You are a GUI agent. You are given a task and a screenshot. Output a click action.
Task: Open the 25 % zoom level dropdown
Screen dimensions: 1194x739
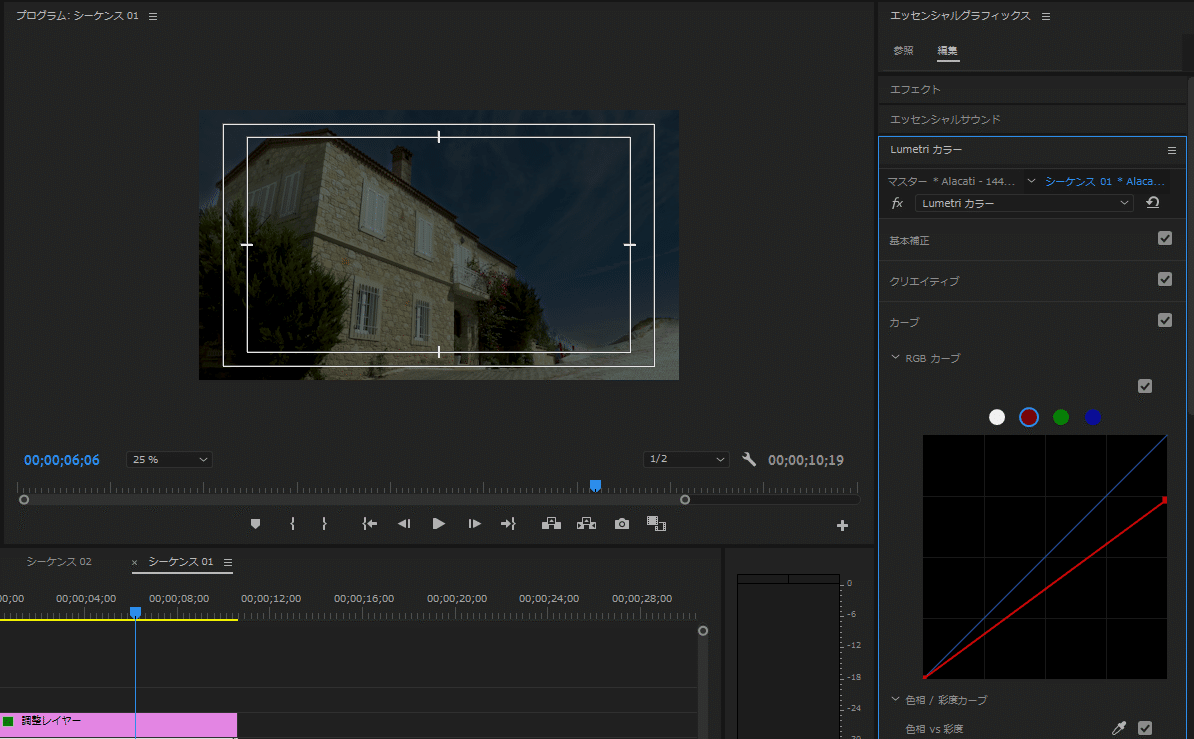click(x=169, y=459)
